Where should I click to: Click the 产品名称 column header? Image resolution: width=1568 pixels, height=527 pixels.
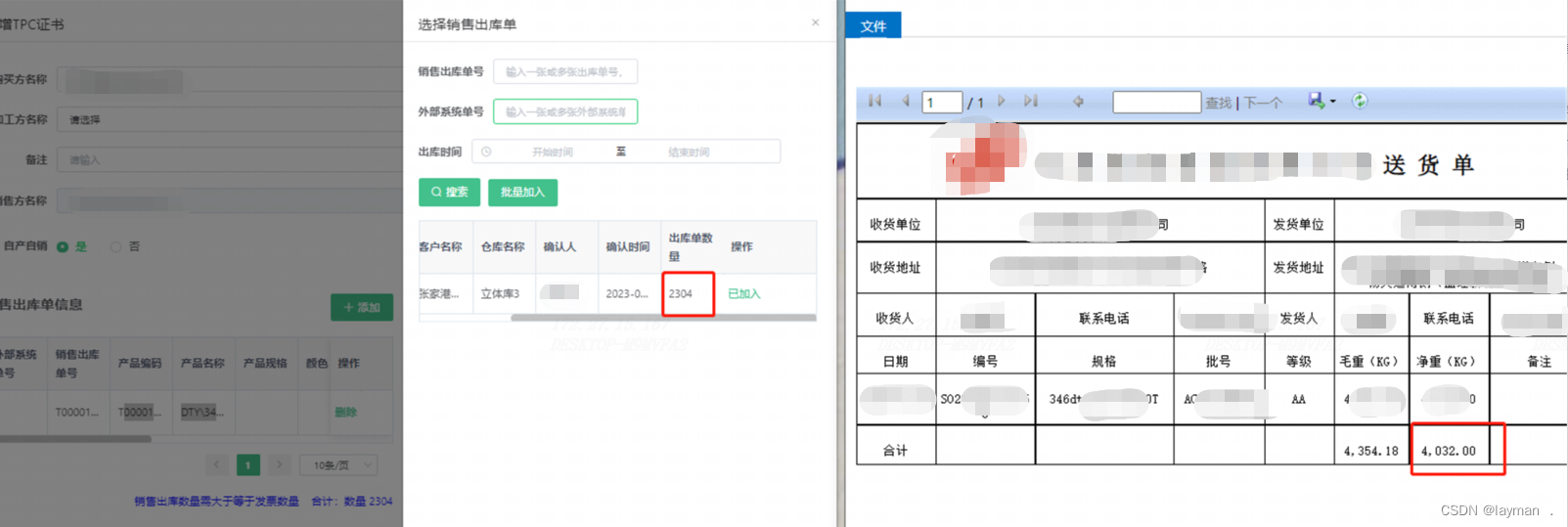[x=202, y=363]
